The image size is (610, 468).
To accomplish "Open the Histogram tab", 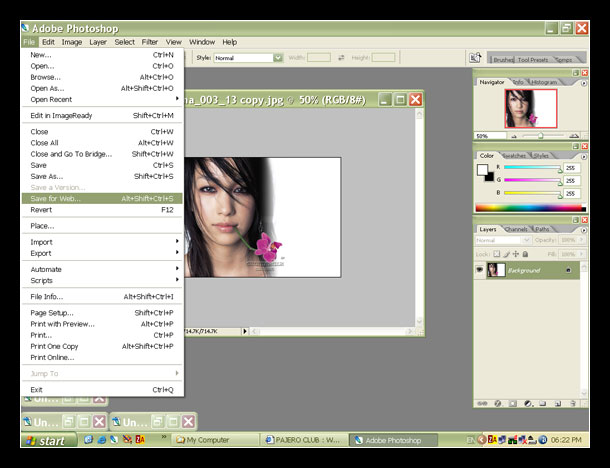I will 543,82.
